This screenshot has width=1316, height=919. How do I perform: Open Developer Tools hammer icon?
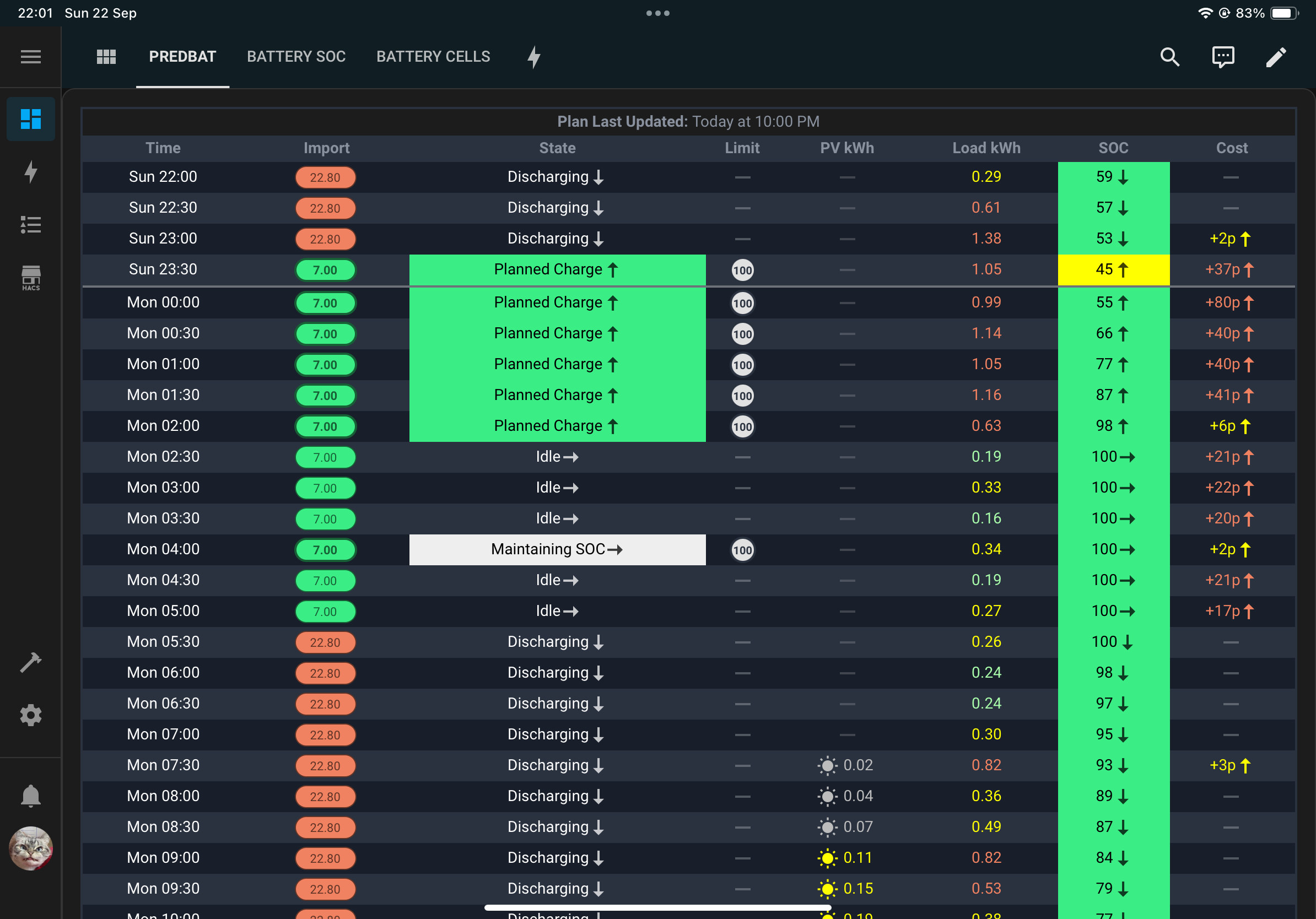pos(30,662)
